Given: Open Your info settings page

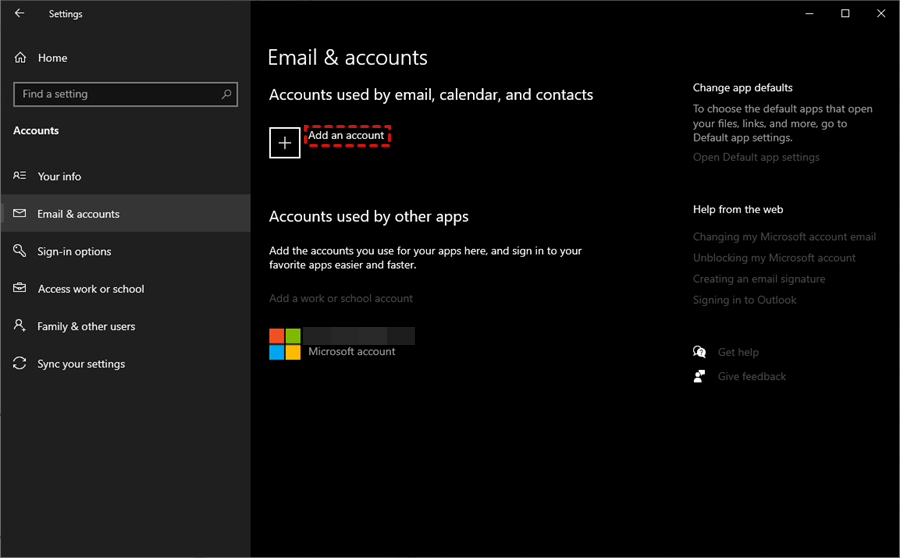Looking at the screenshot, I should pos(59,176).
